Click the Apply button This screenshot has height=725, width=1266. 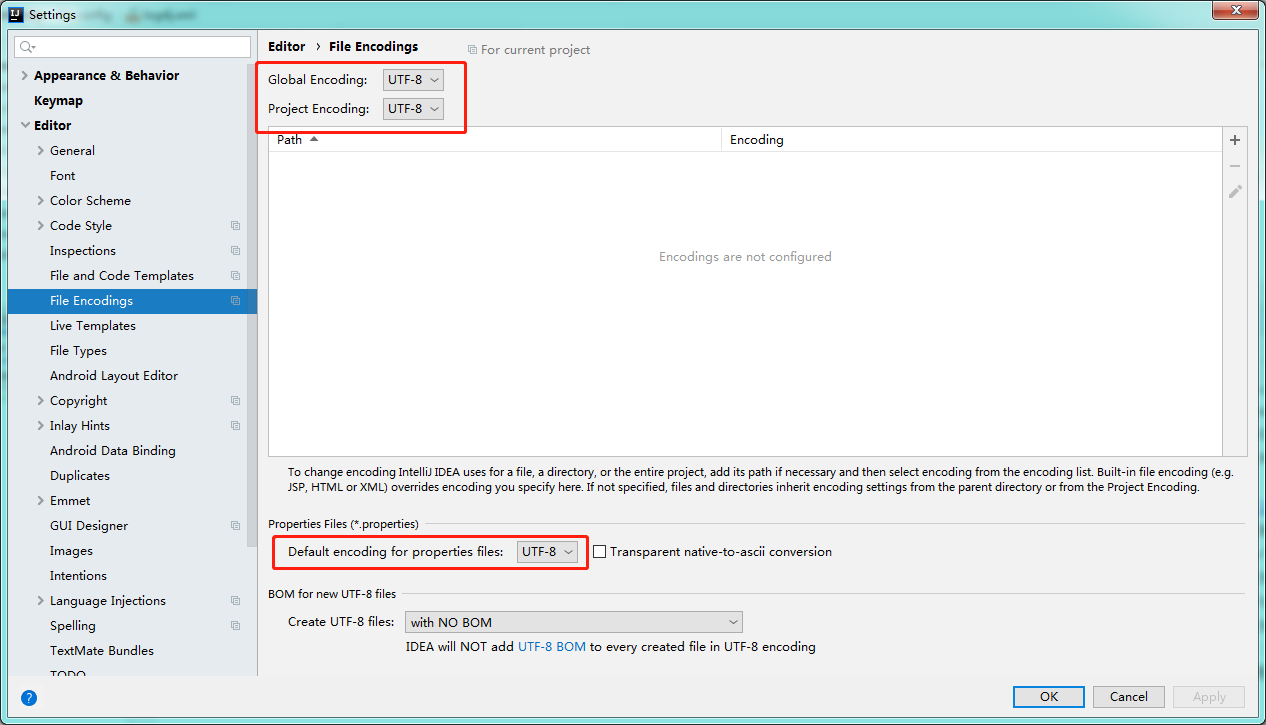click(x=1209, y=697)
